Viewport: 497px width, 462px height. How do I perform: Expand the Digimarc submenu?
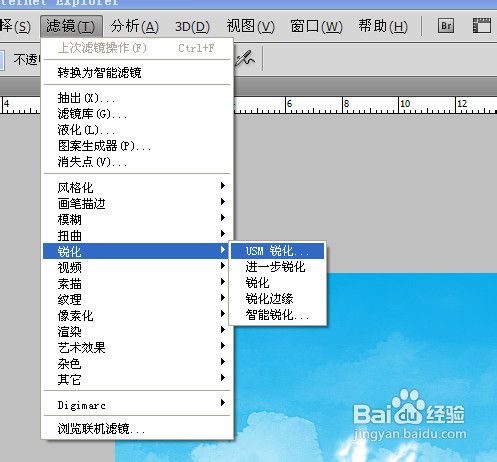137,405
